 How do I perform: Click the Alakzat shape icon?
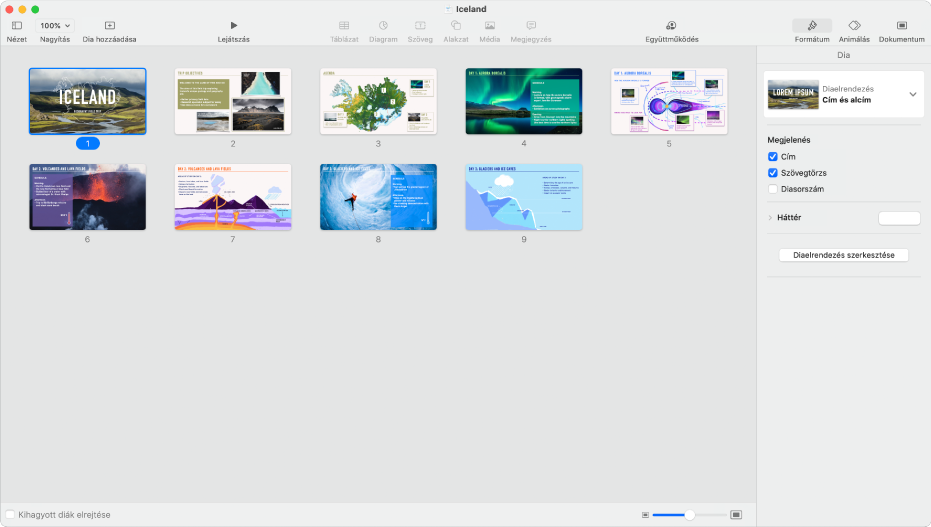click(x=455, y=25)
